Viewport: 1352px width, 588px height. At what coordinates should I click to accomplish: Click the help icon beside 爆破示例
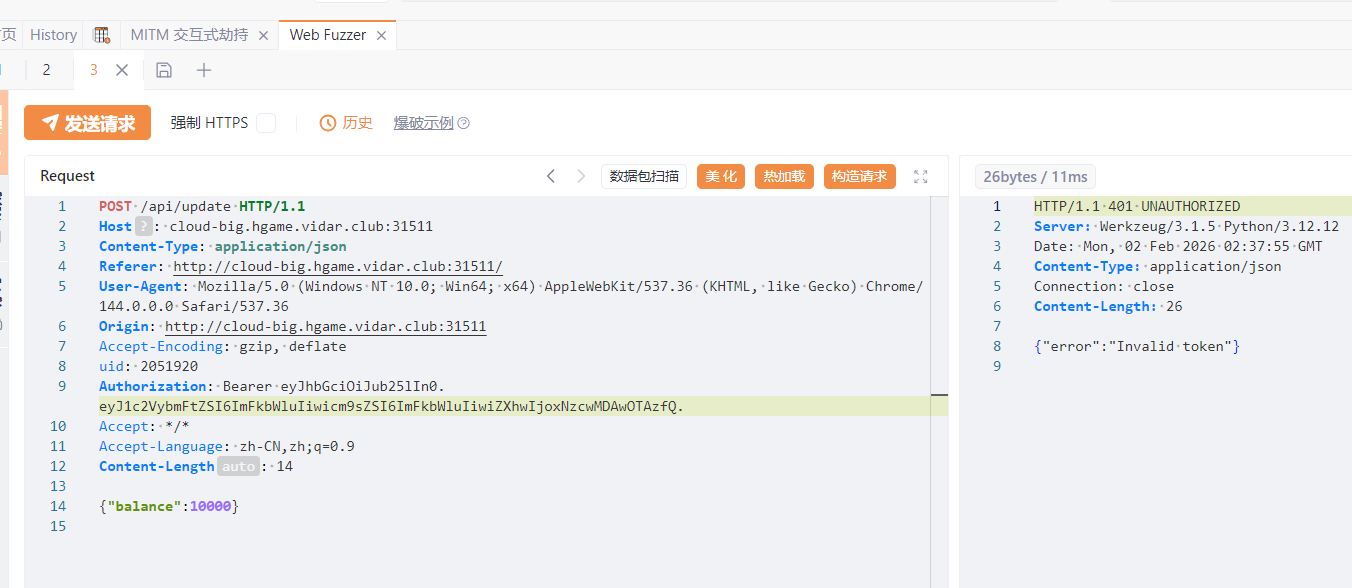(x=463, y=123)
